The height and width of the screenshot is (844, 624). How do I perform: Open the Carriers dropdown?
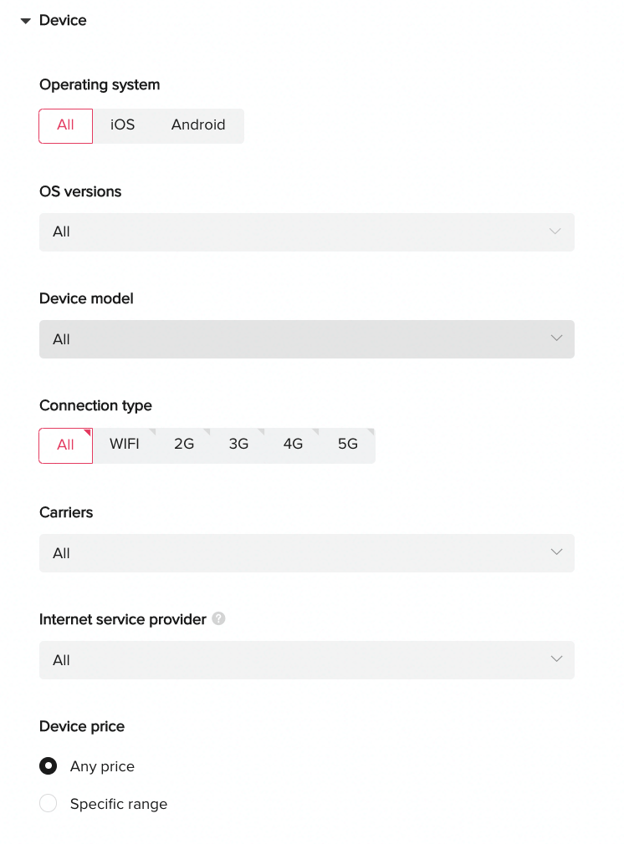click(x=307, y=553)
